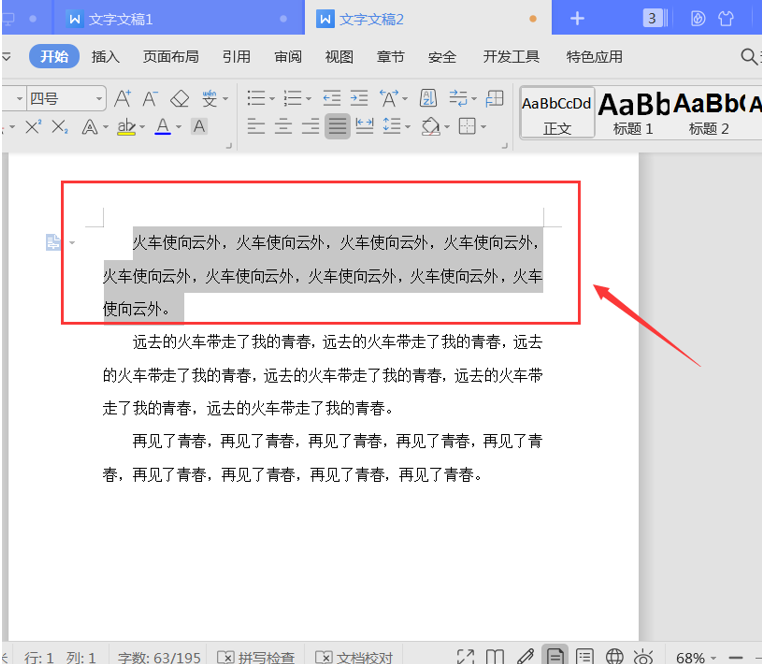
Task: Apply distributed alignment icon
Action: [364, 127]
